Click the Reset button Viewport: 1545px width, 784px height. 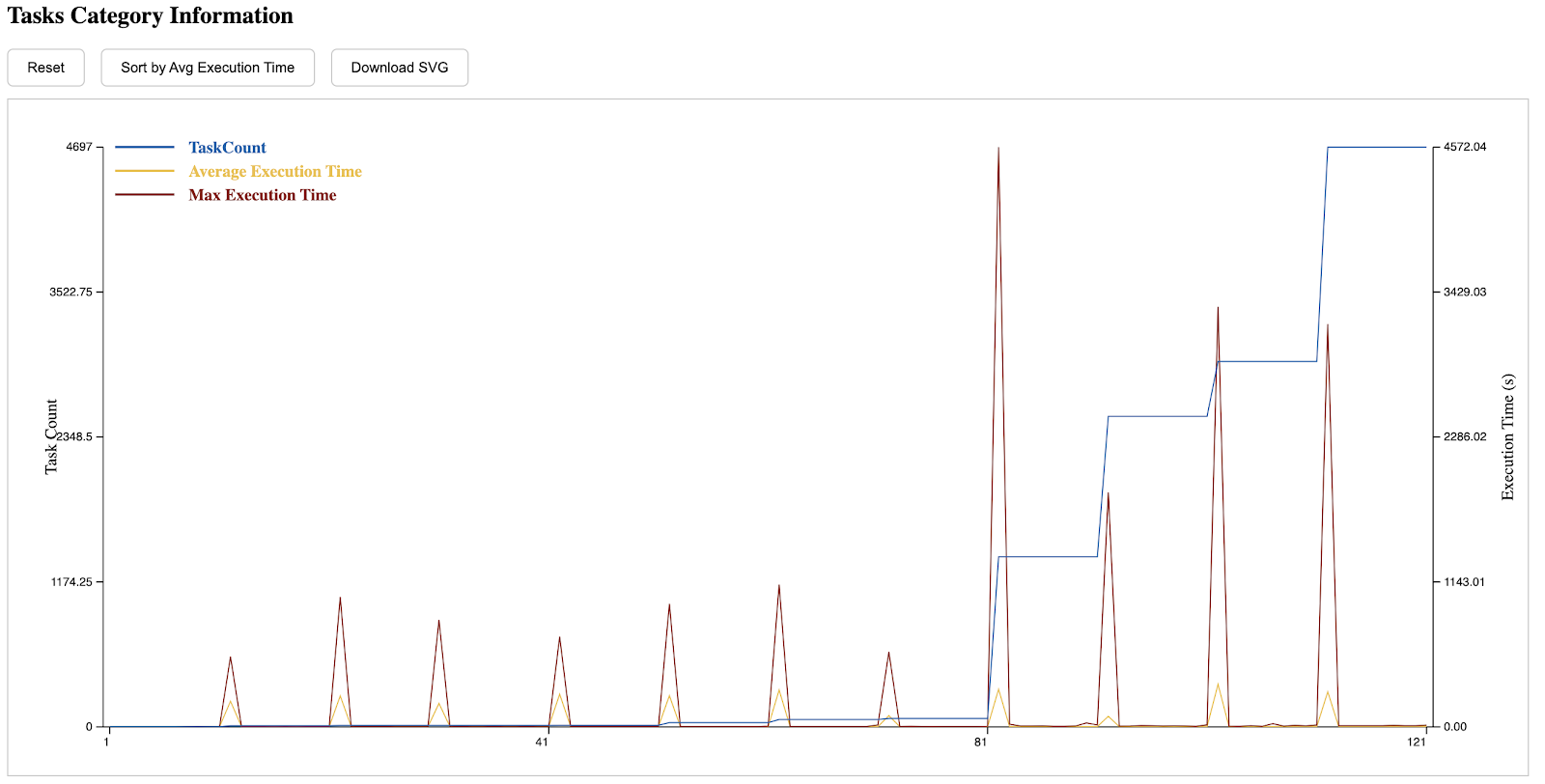(45, 68)
